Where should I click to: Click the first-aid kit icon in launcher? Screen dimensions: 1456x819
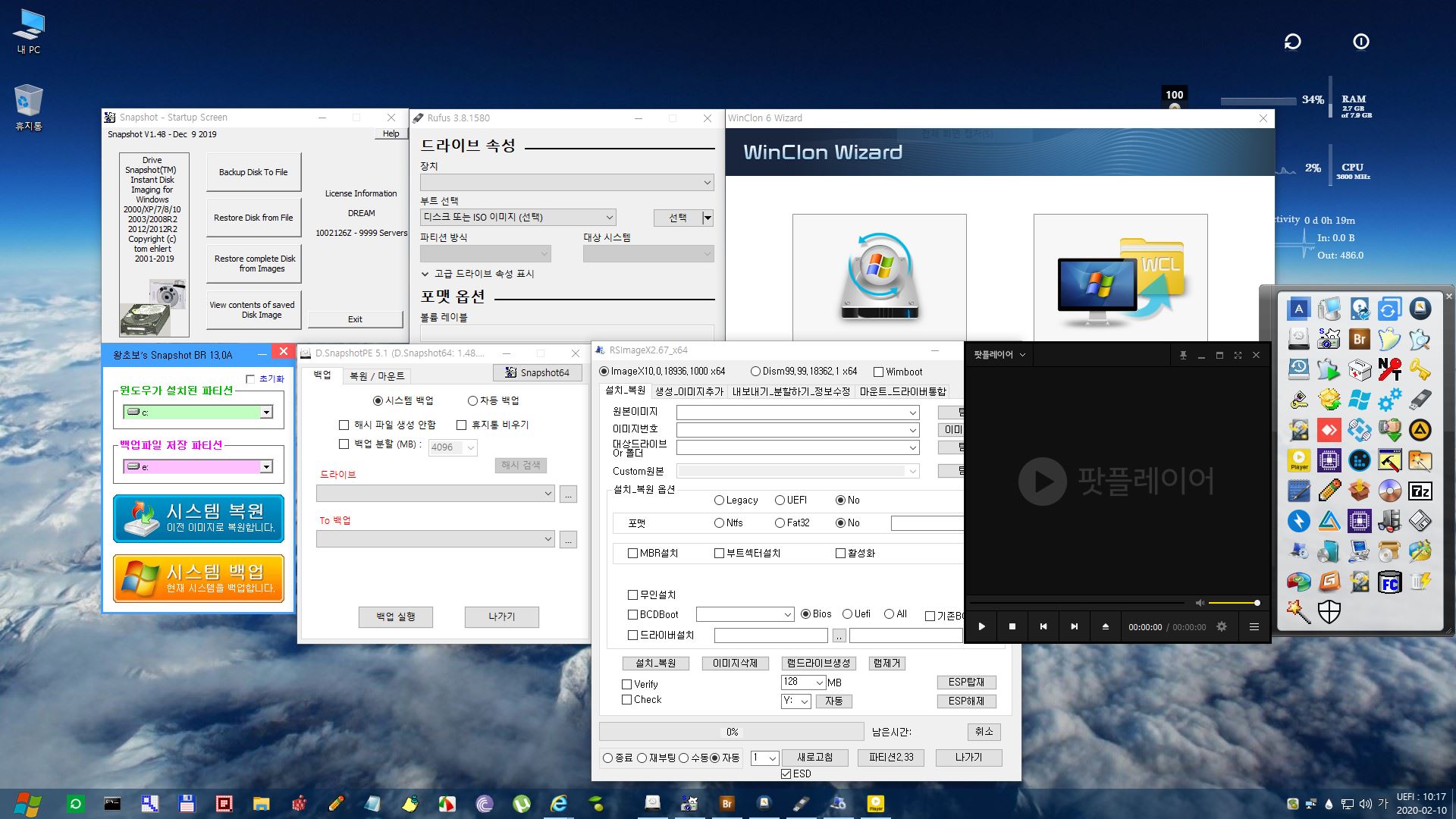pyautogui.click(x=1359, y=369)
